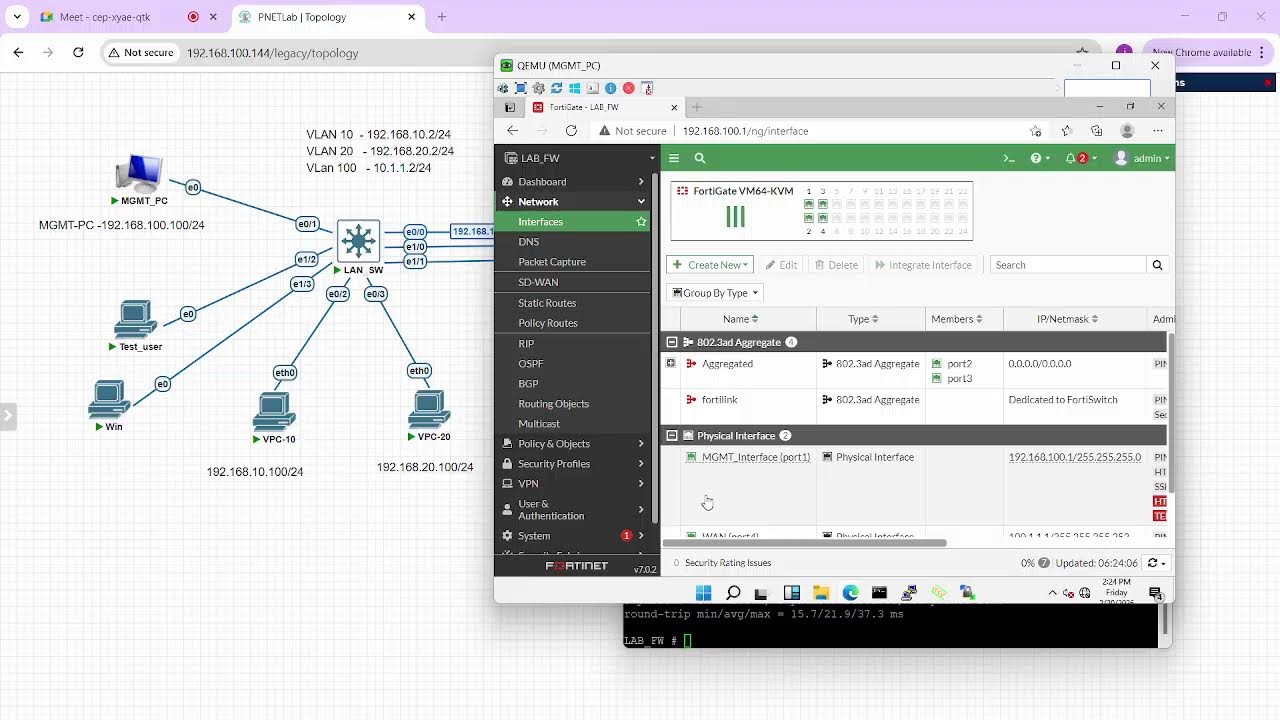Viewport: 1280px width, 720px height.
Task: Open File Explorer on the VM taskbar
Action: tap(821, 593)
